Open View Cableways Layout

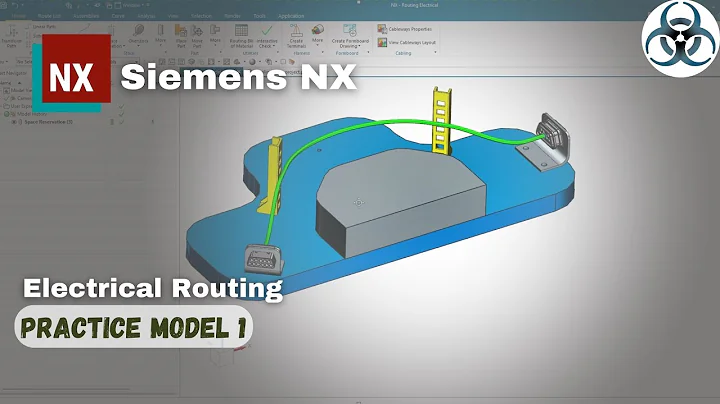pos(406,42)
